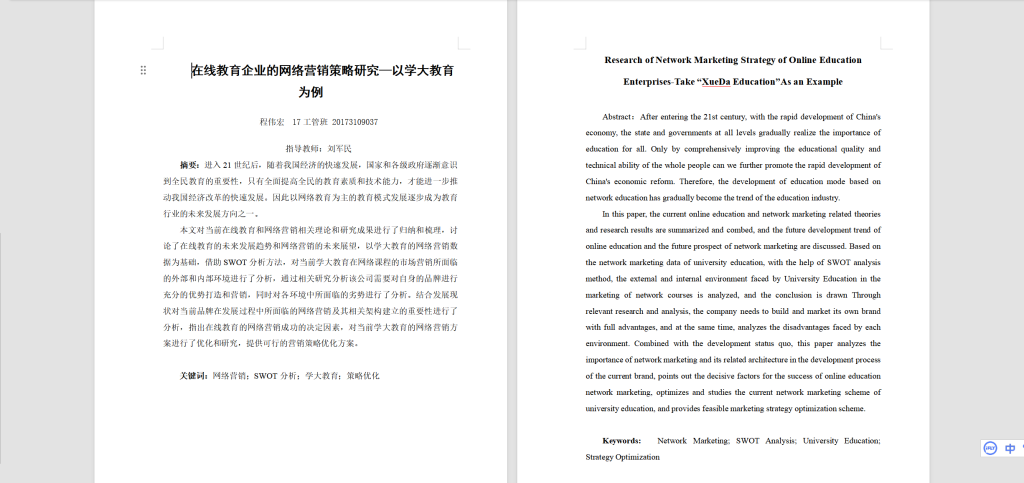
Task: Click 为例 on the title's second line
Action: pos(311,93)
